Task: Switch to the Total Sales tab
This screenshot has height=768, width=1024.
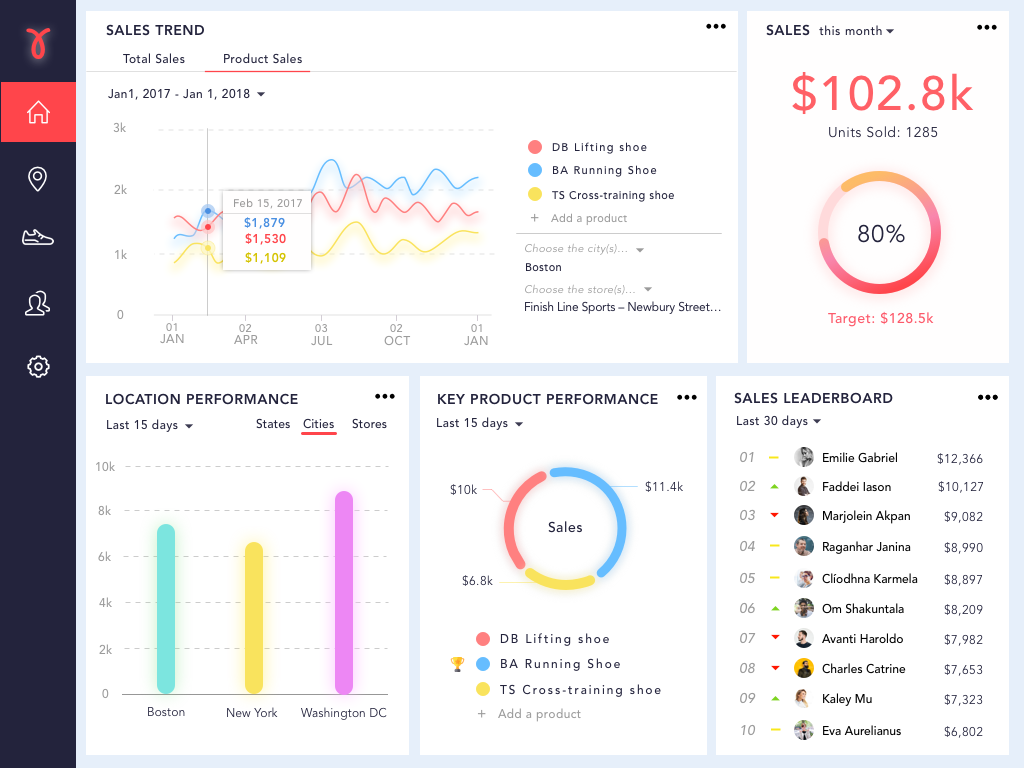Action: (153, 59)
